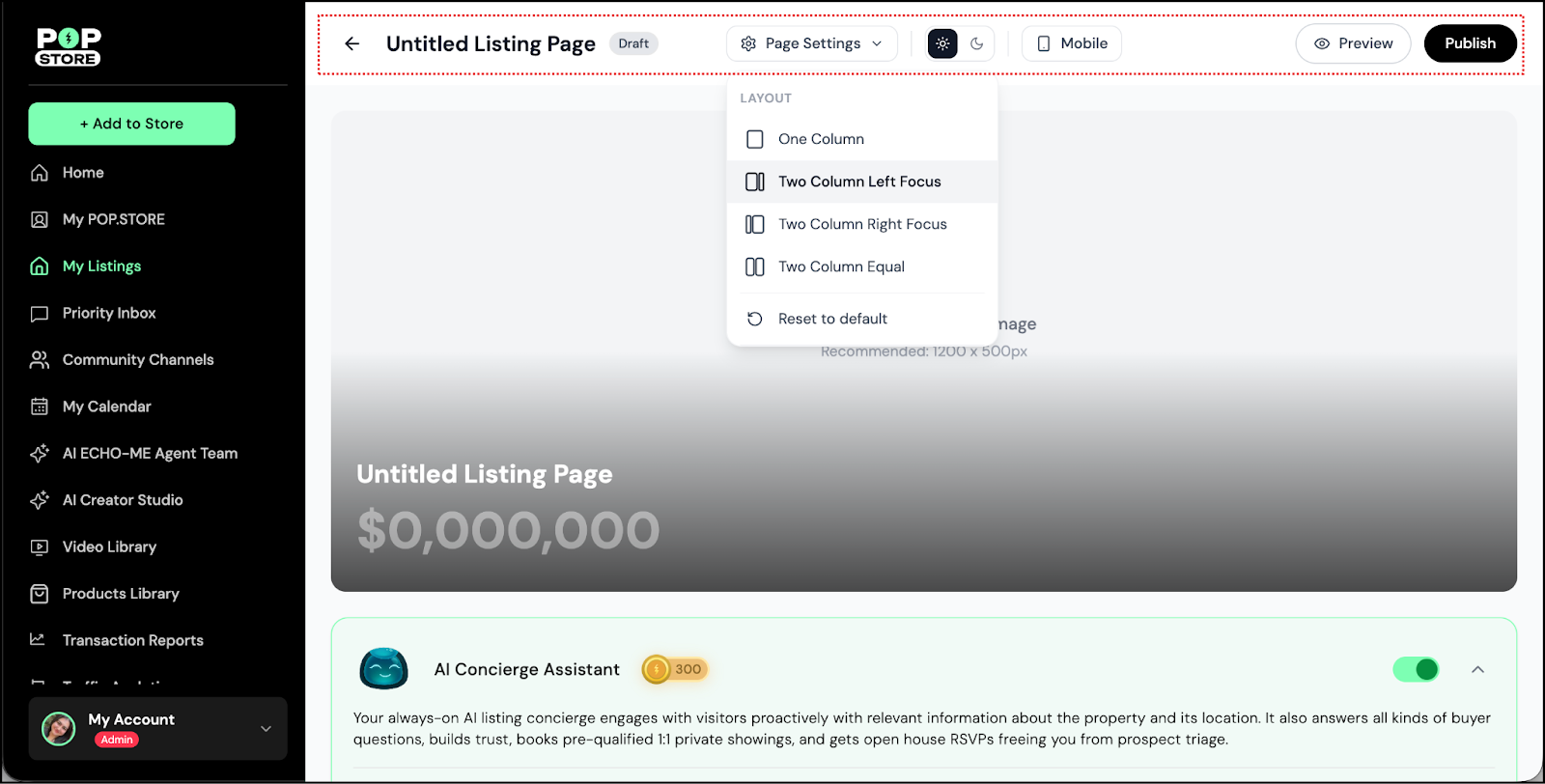The width and height of the screenshot is (1545, 784).
Task: Go to Products Library in sidebar
Action: 121,594
